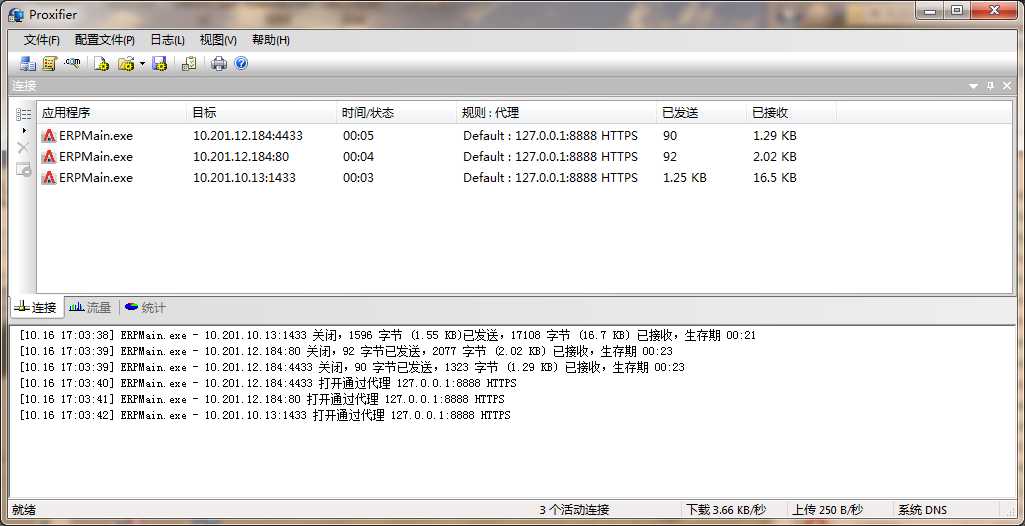Click the blue help question mark icon
Image resolution: width=1025 pixels, height=526 pixels.
(241, 64)
